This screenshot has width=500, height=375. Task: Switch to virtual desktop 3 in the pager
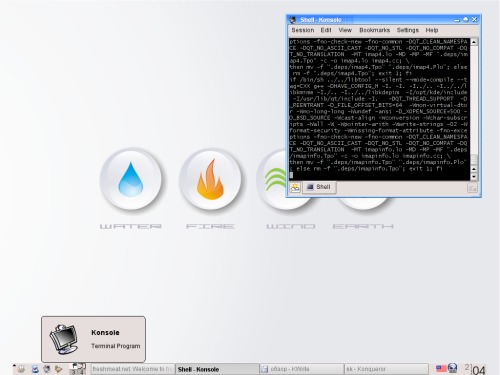click(x=73, y=372)
